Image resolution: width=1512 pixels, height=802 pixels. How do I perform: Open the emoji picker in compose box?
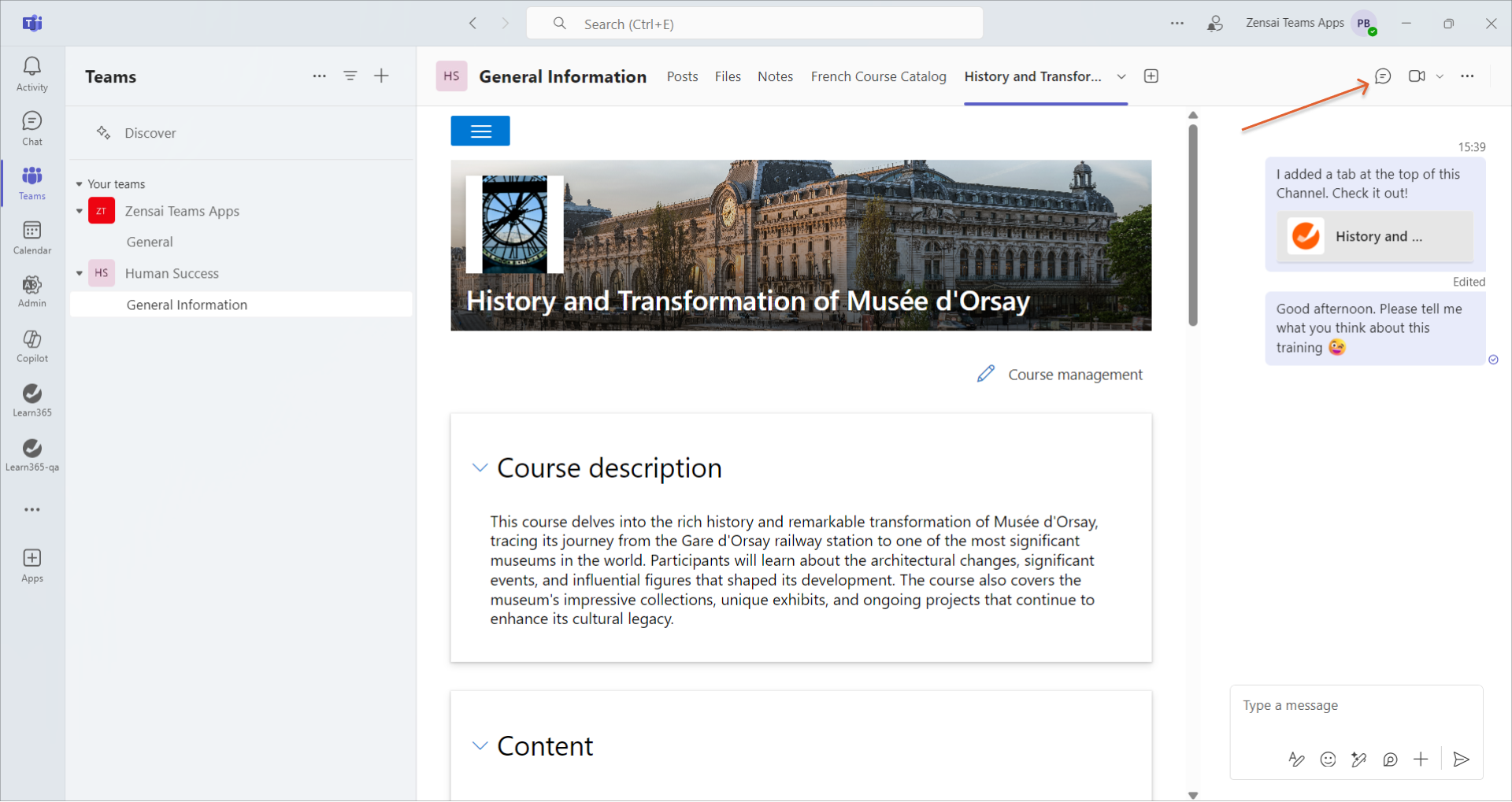coord(1328,759)
